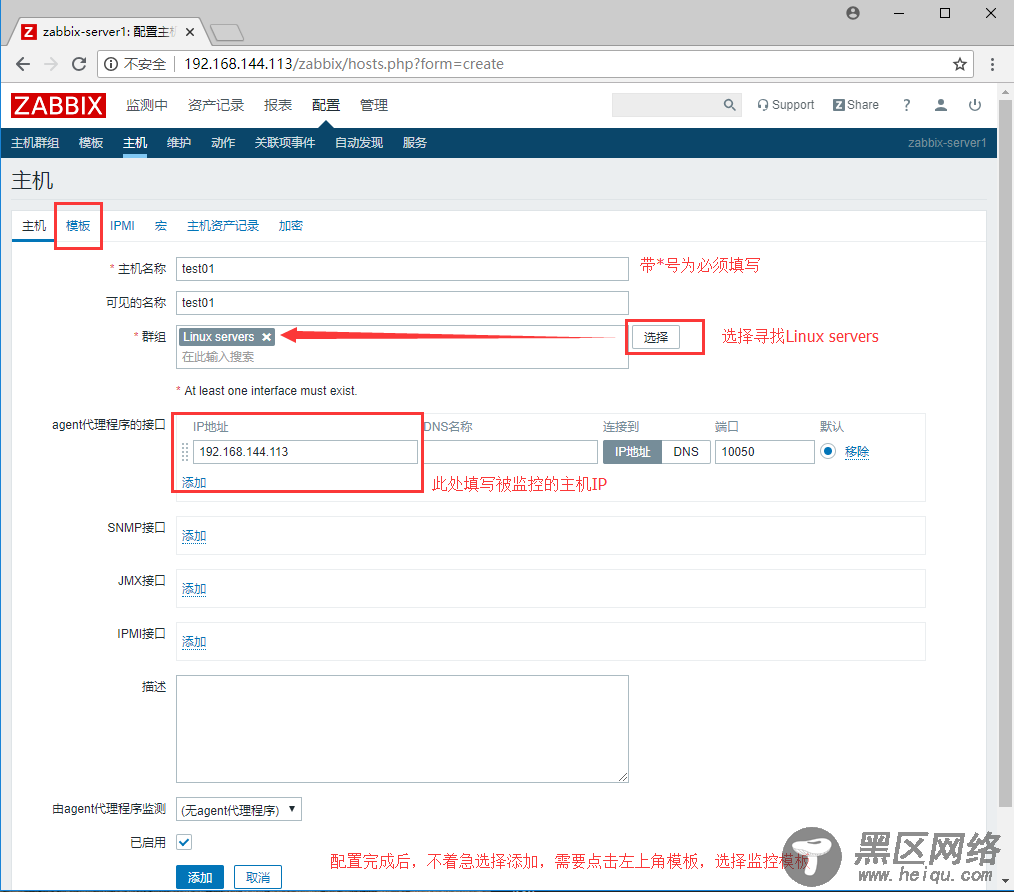Go to 模板 in blue submenu bar

coord(91,143)
